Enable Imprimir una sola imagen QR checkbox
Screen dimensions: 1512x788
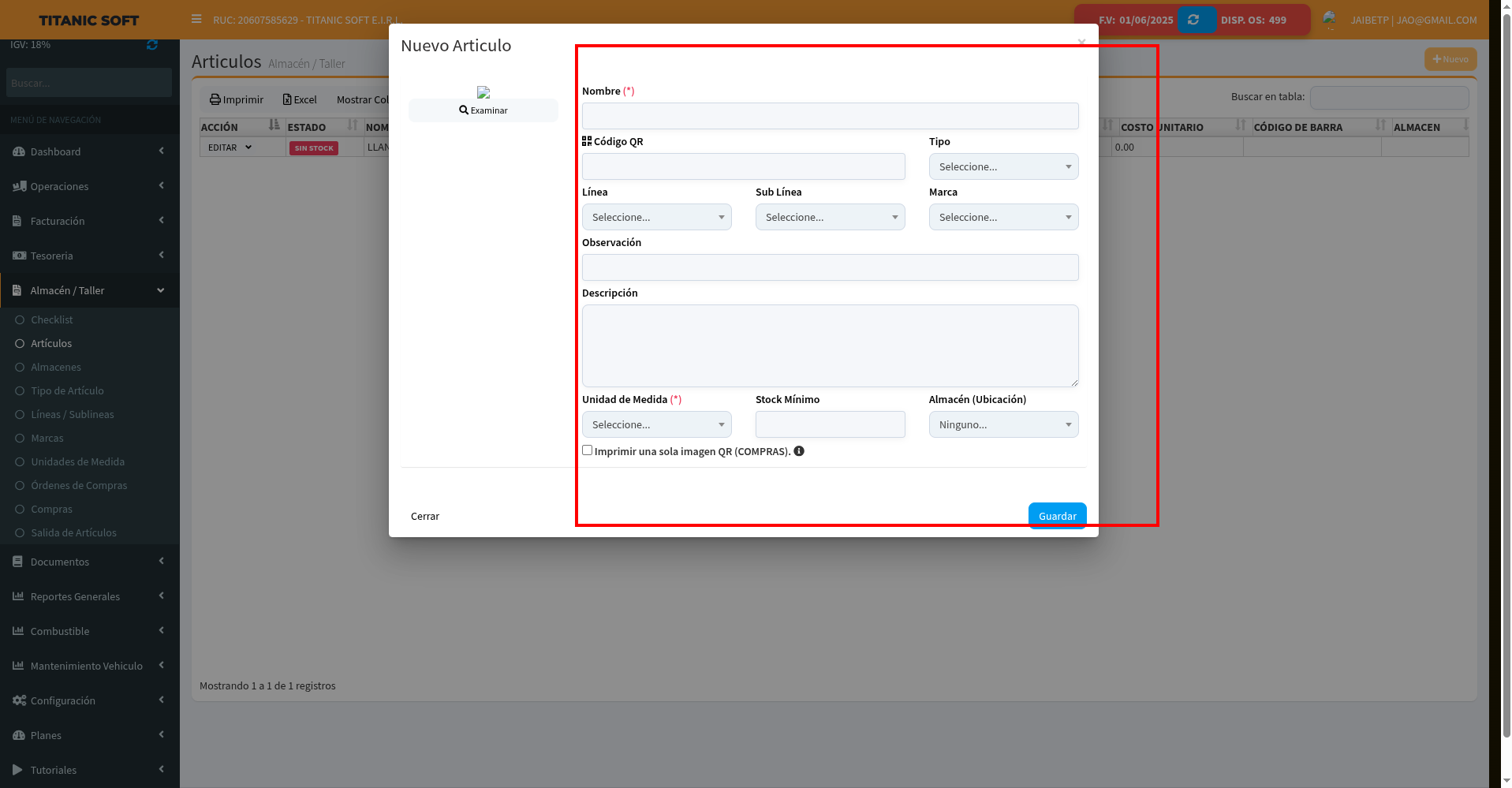(x=587, y=450)
